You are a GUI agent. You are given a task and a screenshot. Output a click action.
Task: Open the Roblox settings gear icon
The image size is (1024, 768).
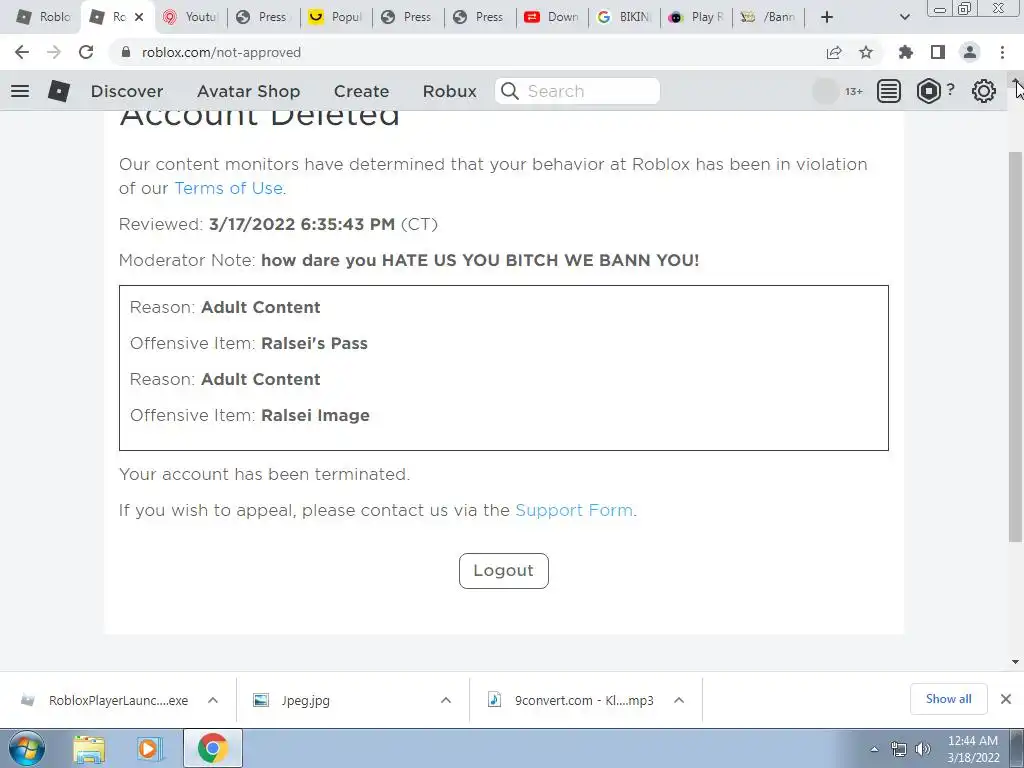[x=984, y=91]
